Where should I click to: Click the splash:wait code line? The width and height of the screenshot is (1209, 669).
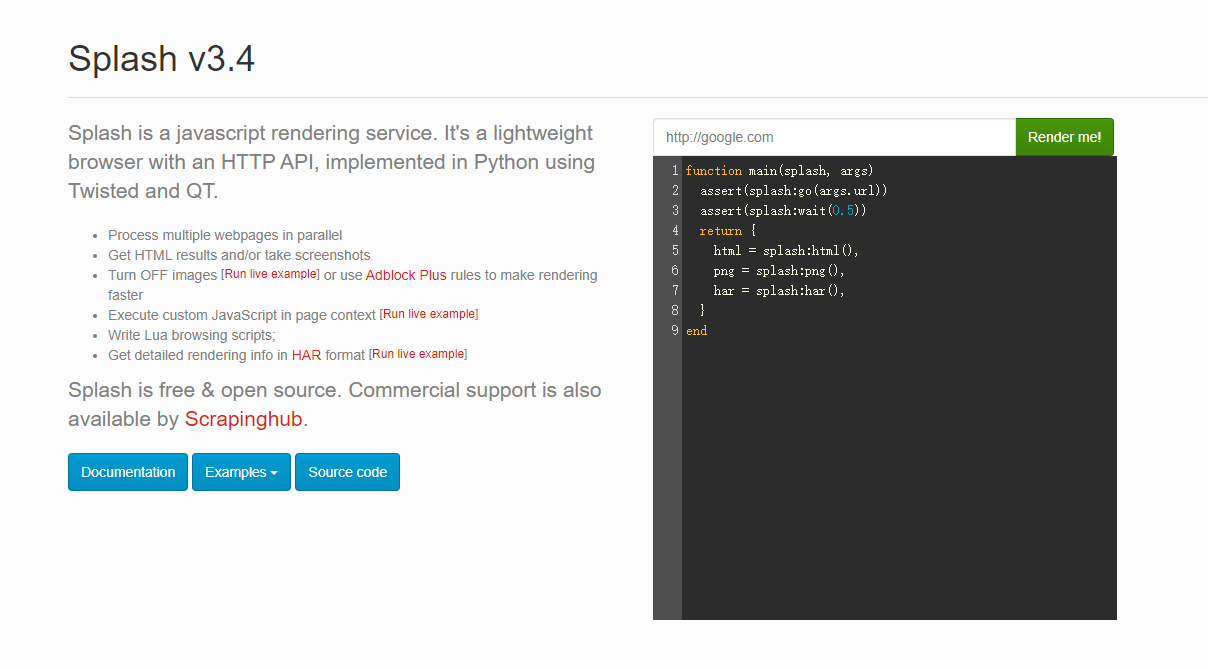coord(783,211)
